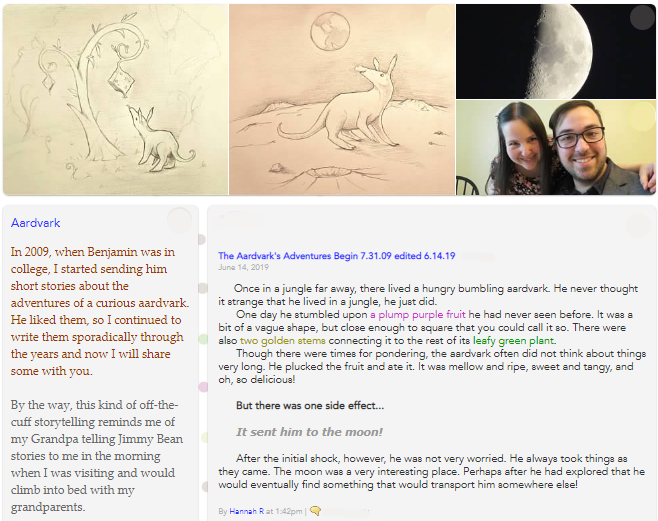
Task: Open the aardvark under tree sketch
Action: 115,100
